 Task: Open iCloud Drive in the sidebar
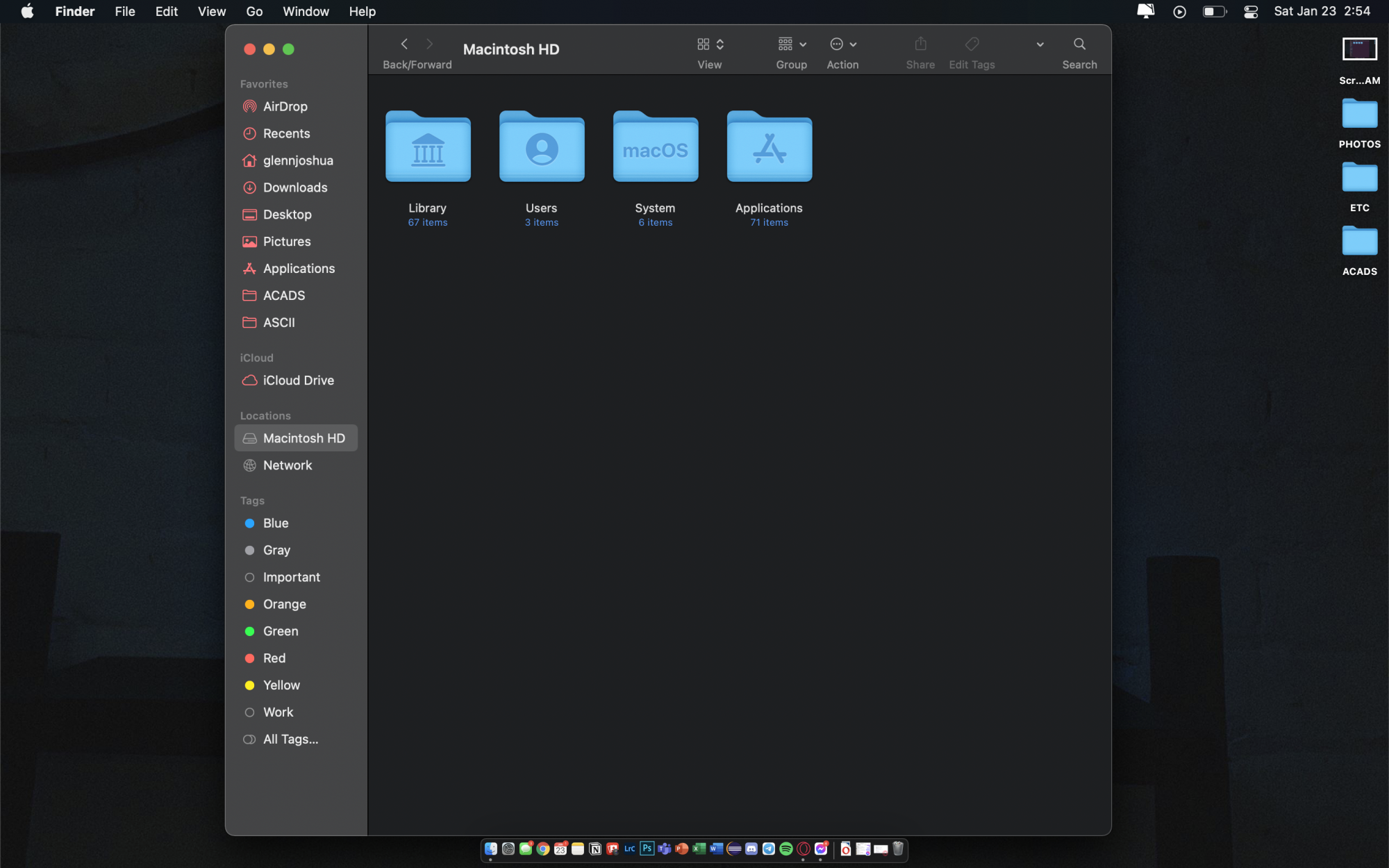point(298,381)
